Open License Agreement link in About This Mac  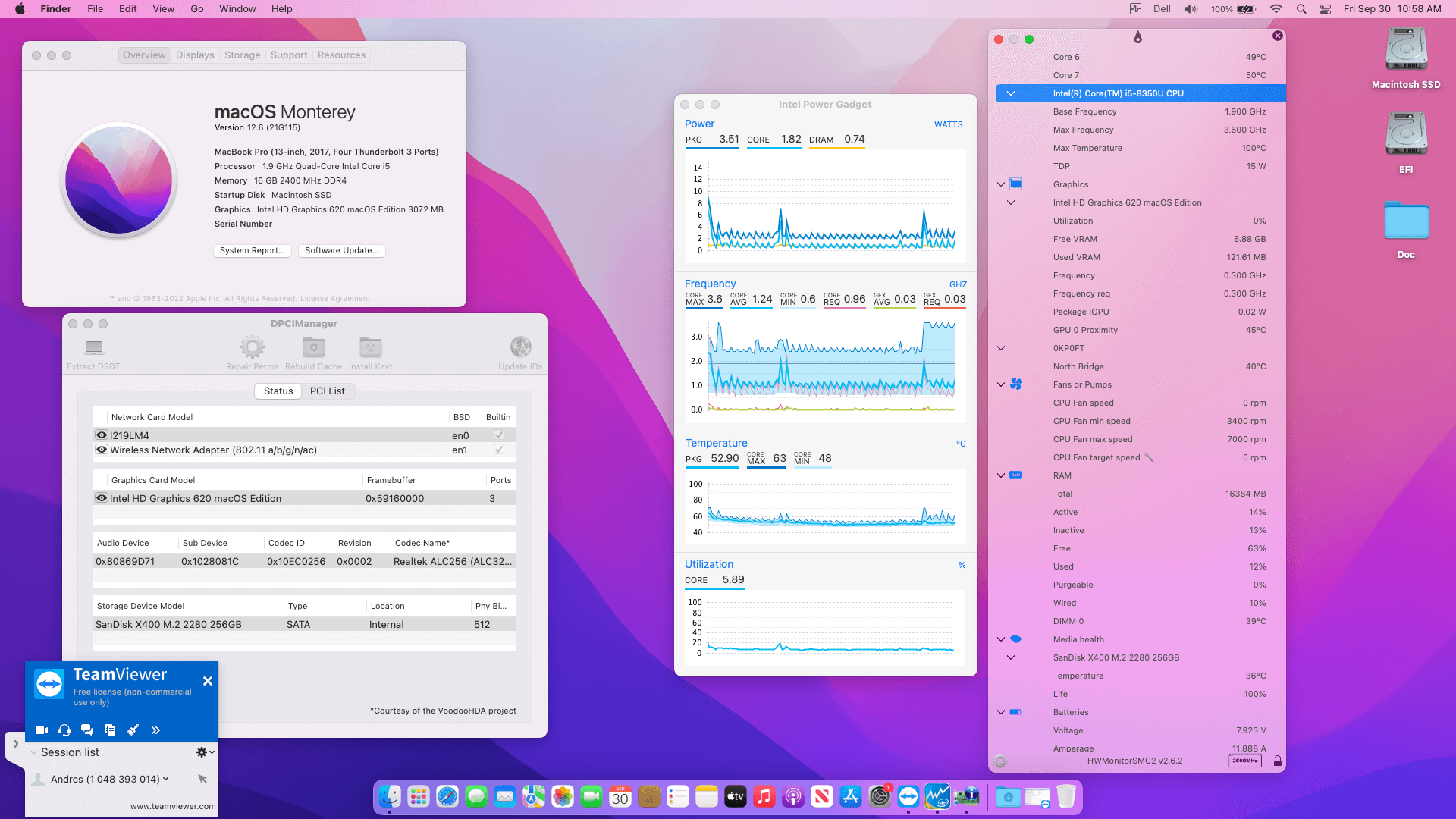coord(335,299)
